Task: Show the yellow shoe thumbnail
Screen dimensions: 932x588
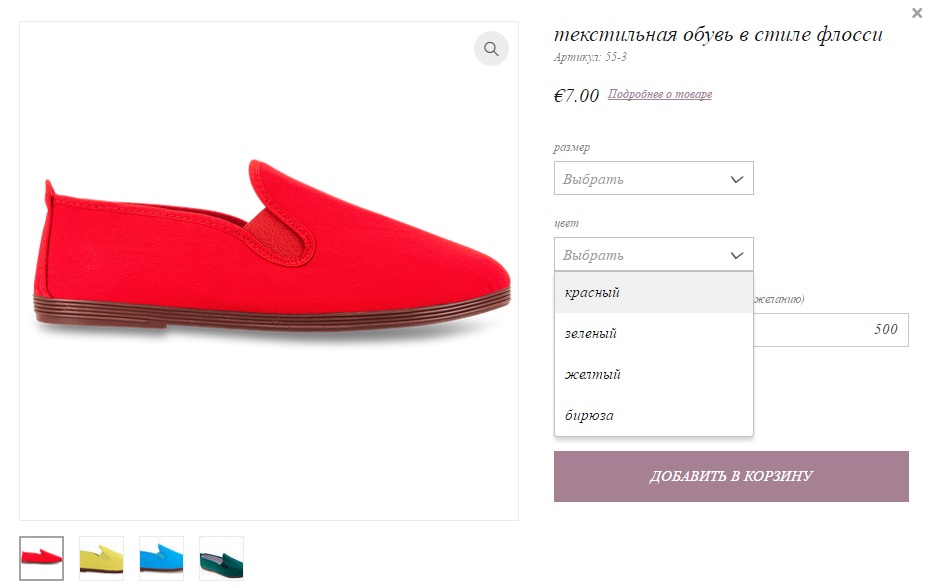Action: pyautogui.click(x=102, y=558)
